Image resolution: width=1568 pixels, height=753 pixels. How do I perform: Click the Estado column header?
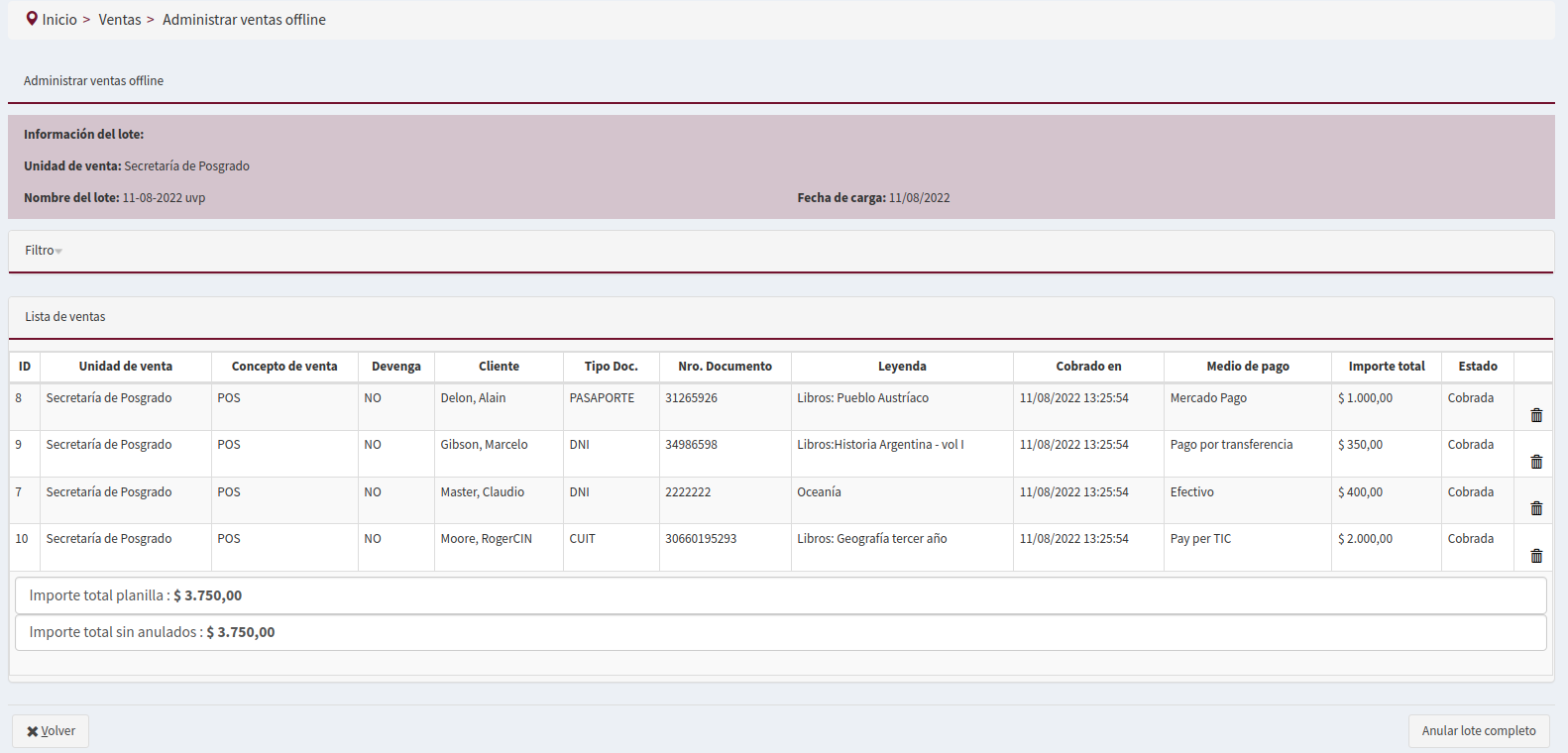coord(1478,367)
